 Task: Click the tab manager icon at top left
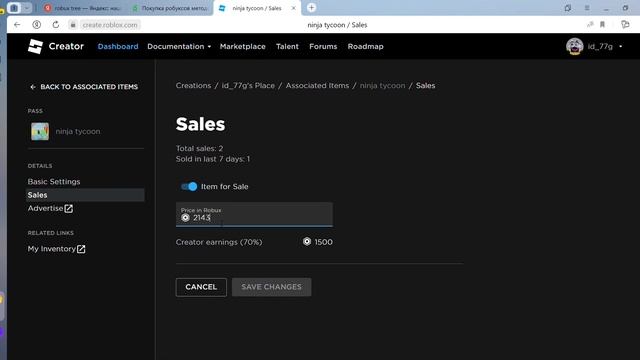pyautogui.click(x=14, y=8)
